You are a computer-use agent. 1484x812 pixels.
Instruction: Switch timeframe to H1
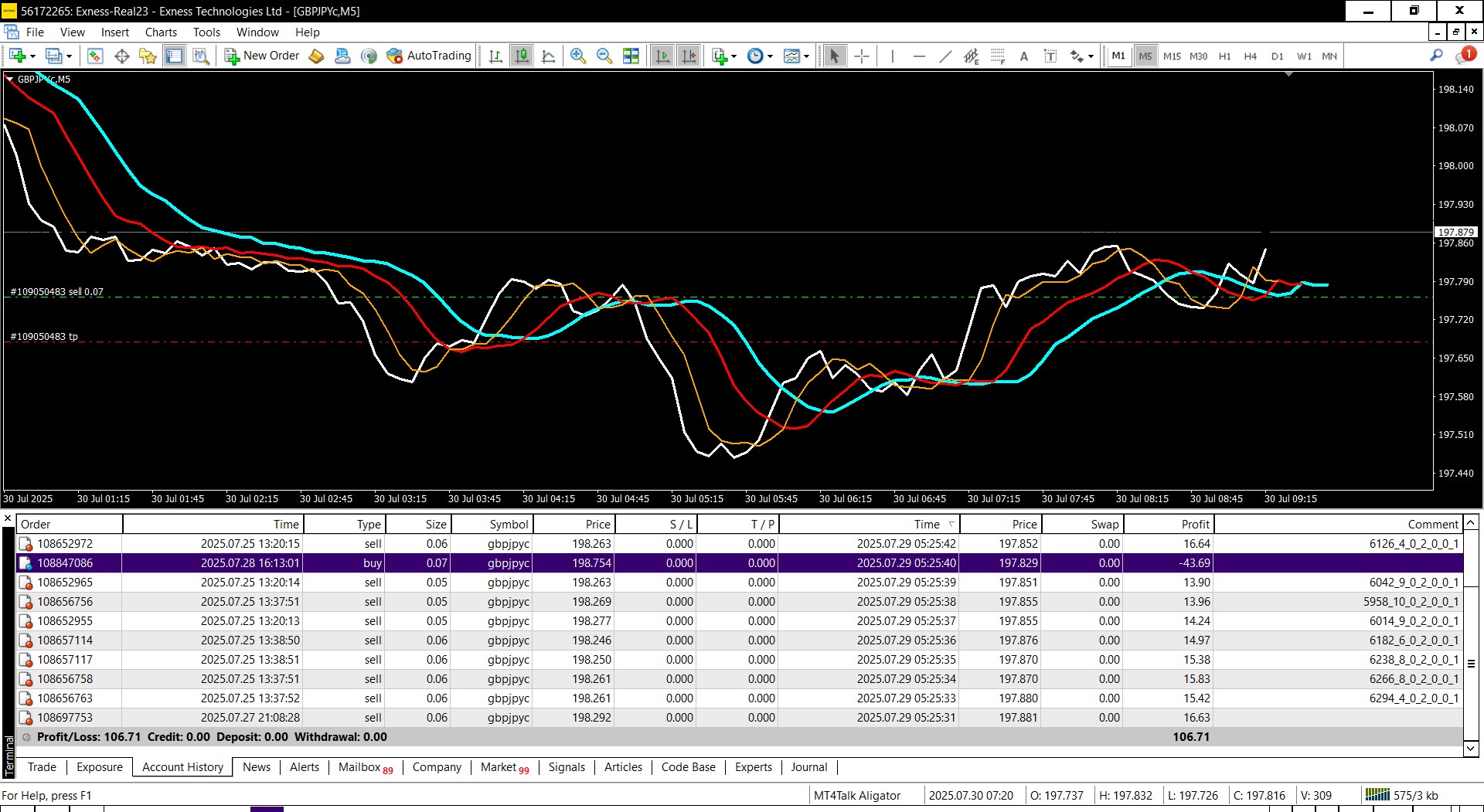(x=1224, y=56)
